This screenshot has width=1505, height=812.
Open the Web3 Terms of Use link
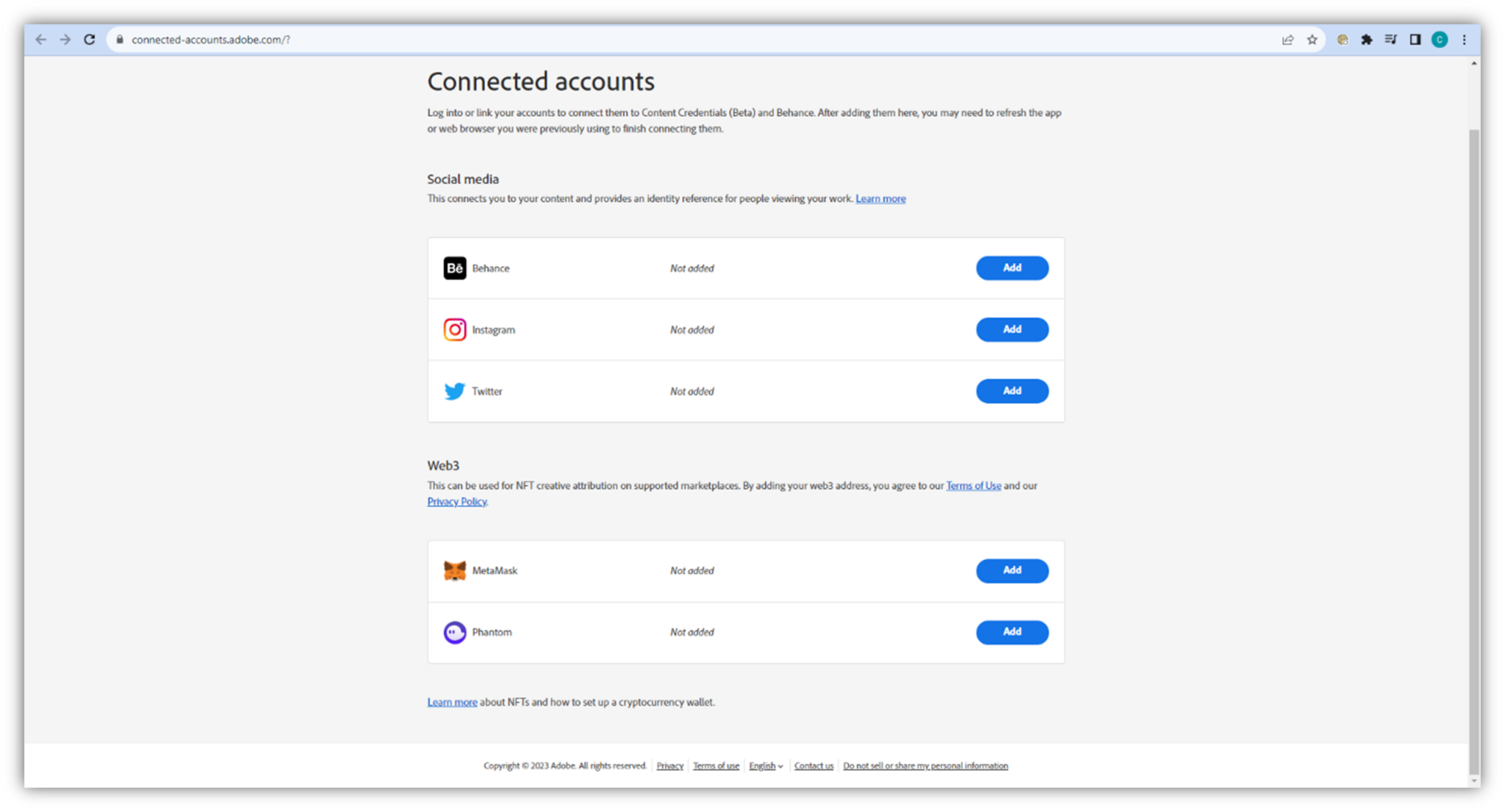973,486
